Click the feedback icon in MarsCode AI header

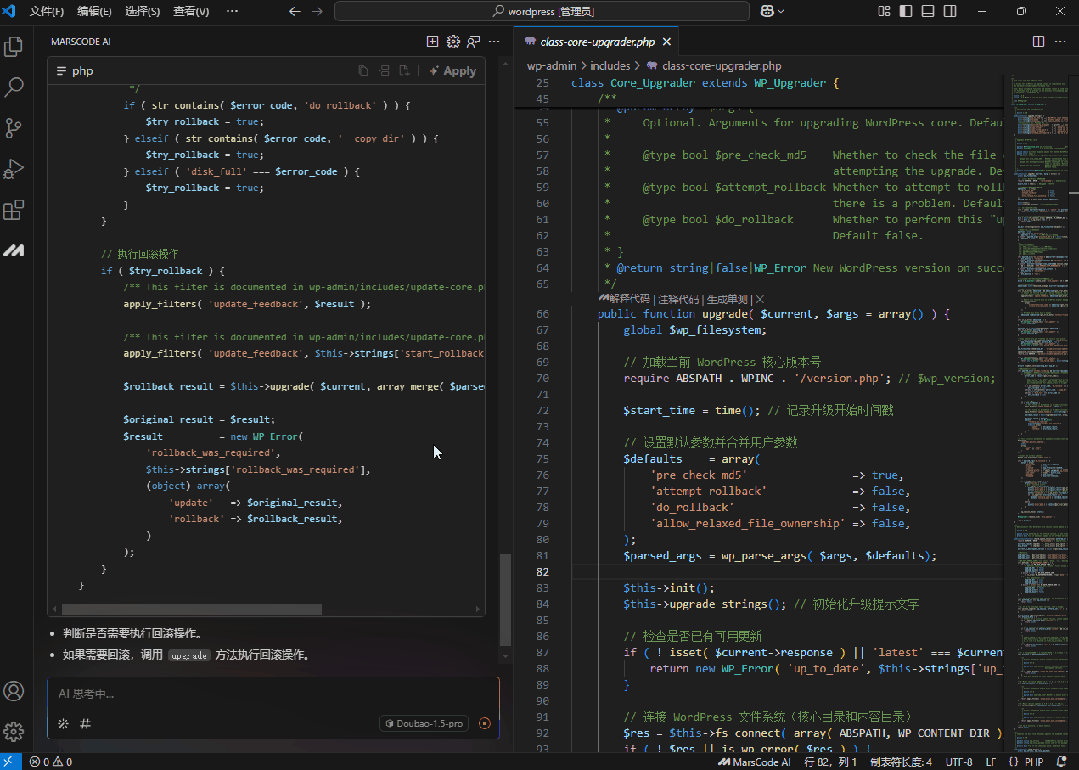473,42
